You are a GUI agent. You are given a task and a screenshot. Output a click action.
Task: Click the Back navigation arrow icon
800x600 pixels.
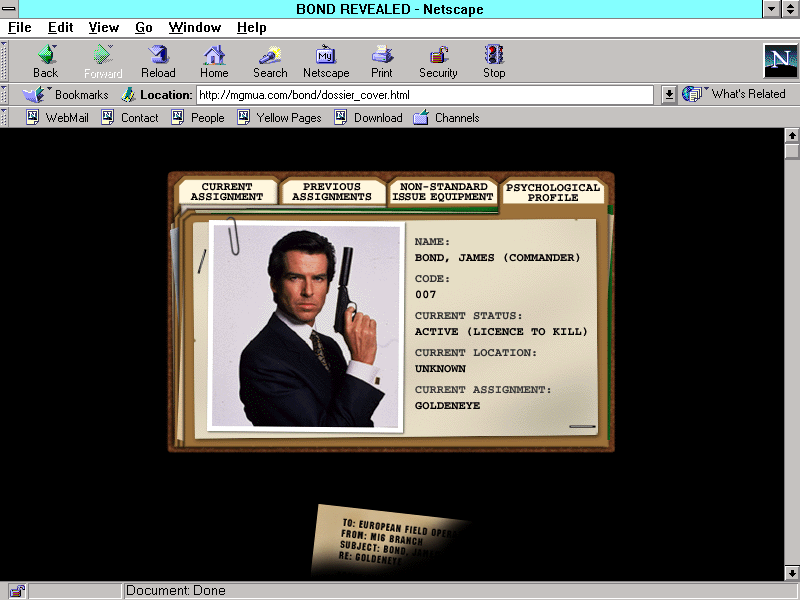(45, 55)
